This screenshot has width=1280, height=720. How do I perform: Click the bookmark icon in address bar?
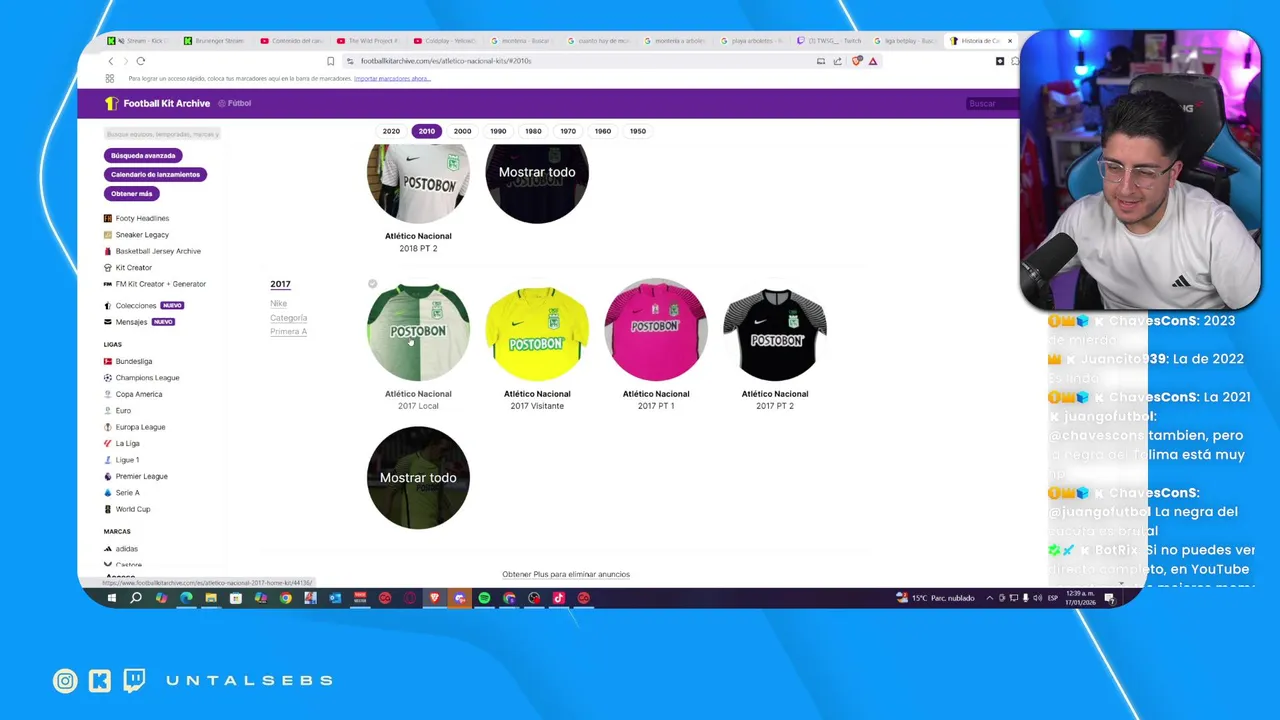pos(330,61)
